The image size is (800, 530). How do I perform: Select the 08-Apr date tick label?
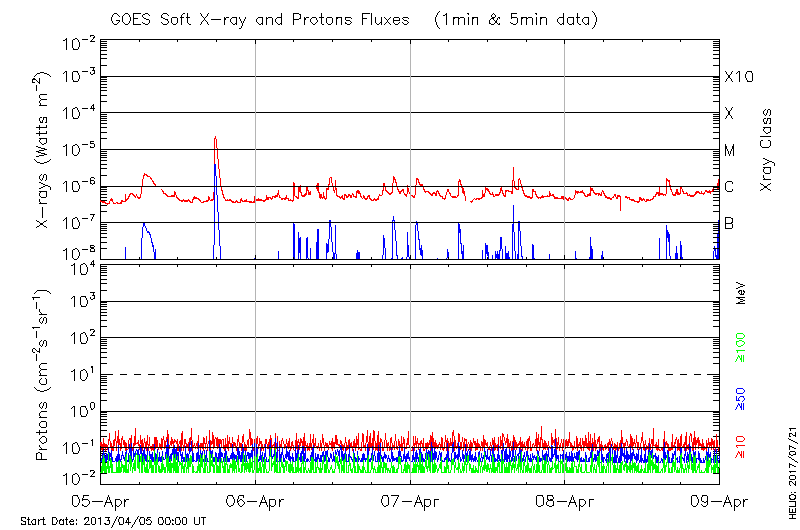[565, 501]
